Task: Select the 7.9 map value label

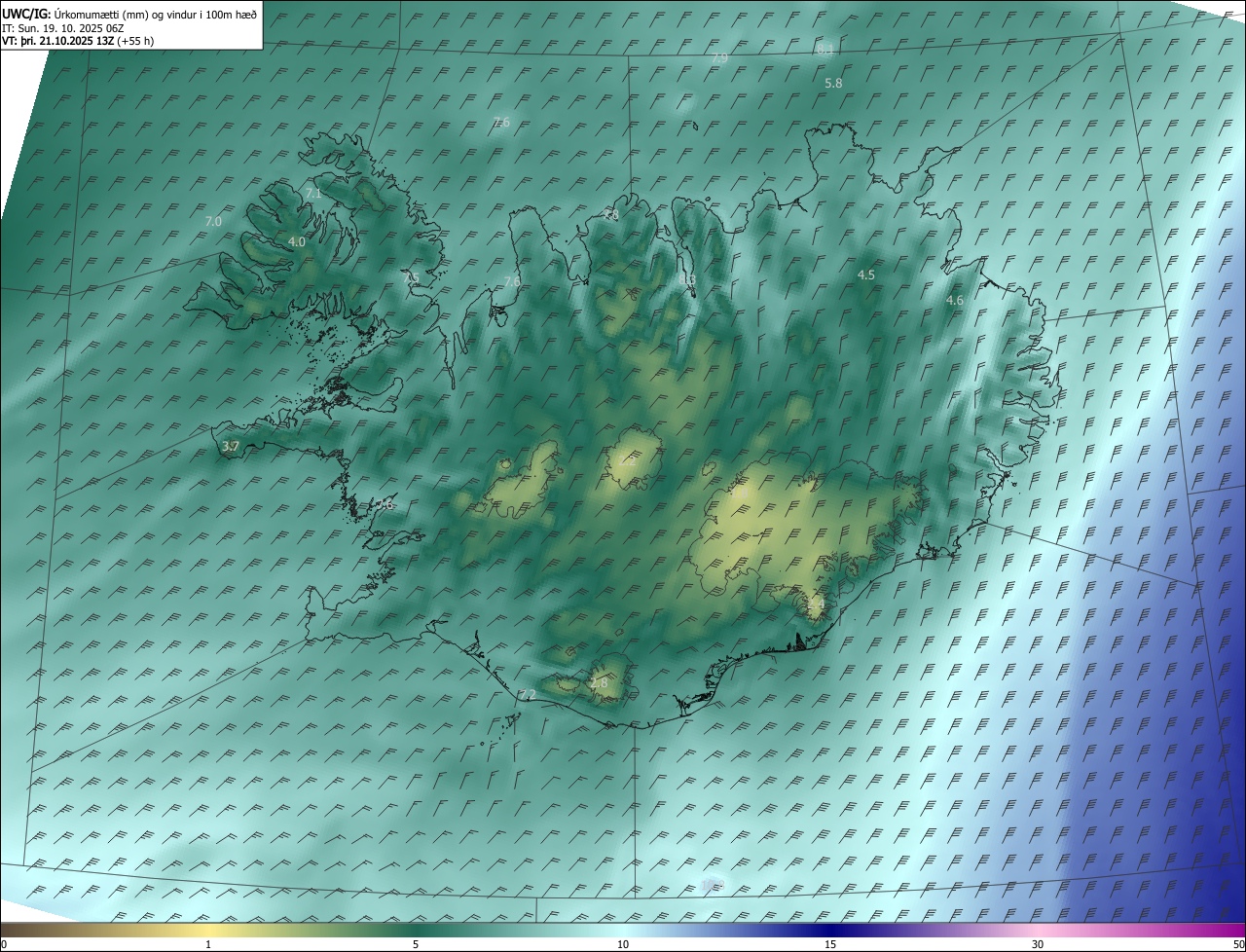Action: point(719,58)
